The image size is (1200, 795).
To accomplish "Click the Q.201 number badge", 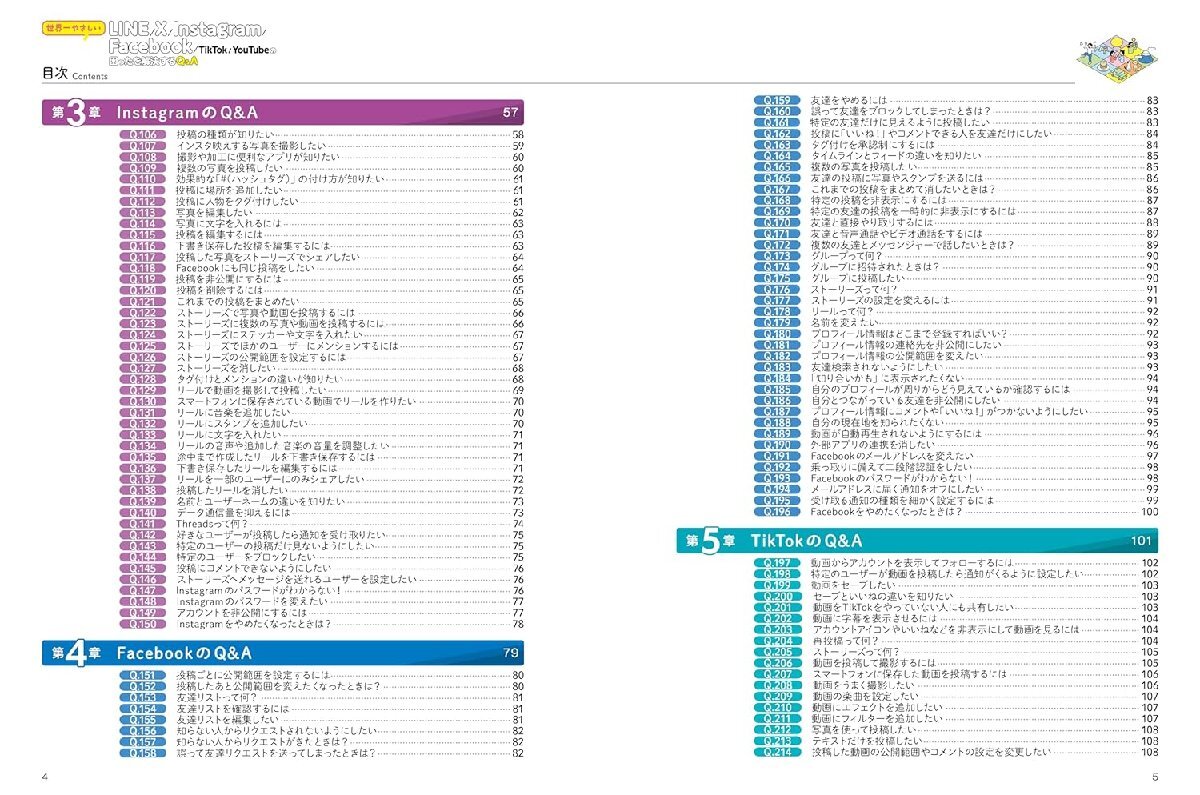I will point(776,607).
